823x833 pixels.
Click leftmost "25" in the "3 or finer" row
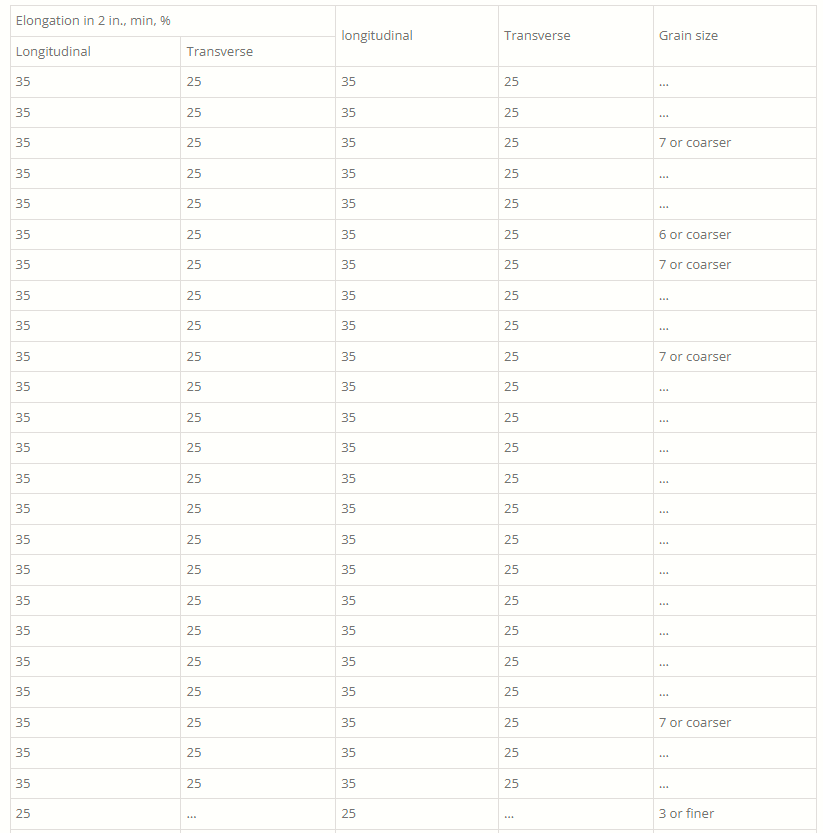[x=23, y=814]
